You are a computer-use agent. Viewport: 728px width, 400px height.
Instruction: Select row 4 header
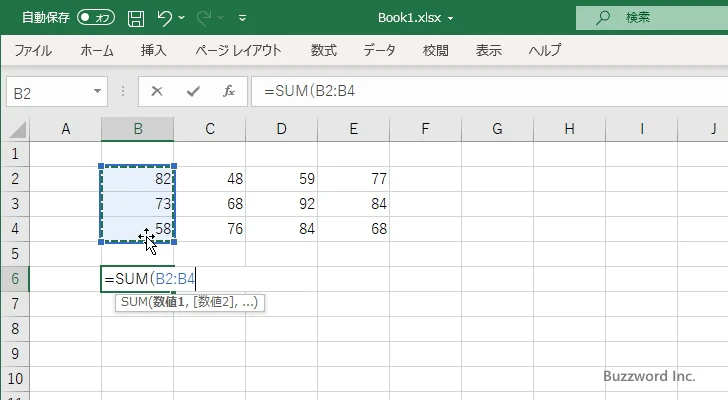coord(15,229)
